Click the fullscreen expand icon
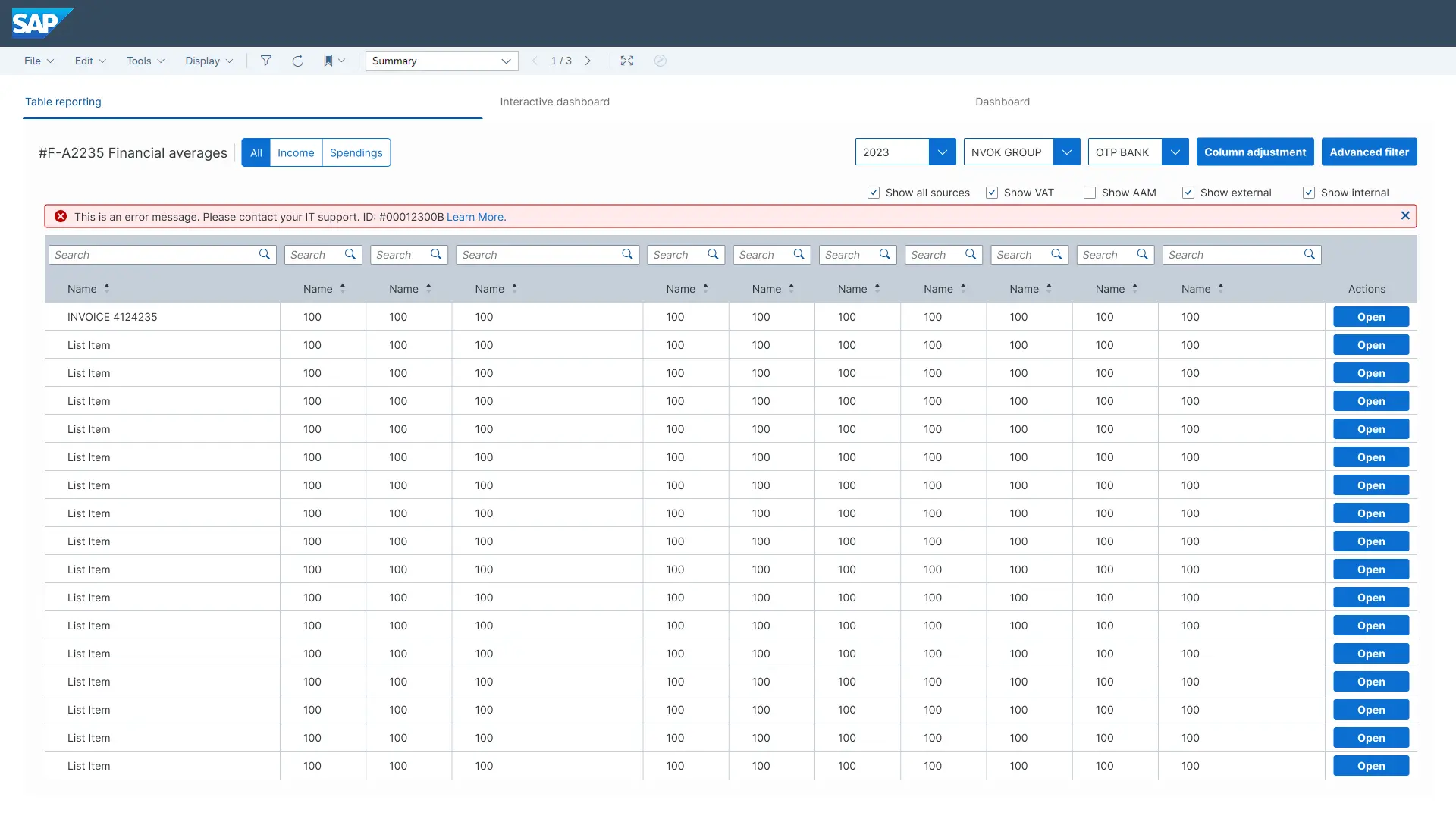The image size is (1456, 819). (627, 61)
